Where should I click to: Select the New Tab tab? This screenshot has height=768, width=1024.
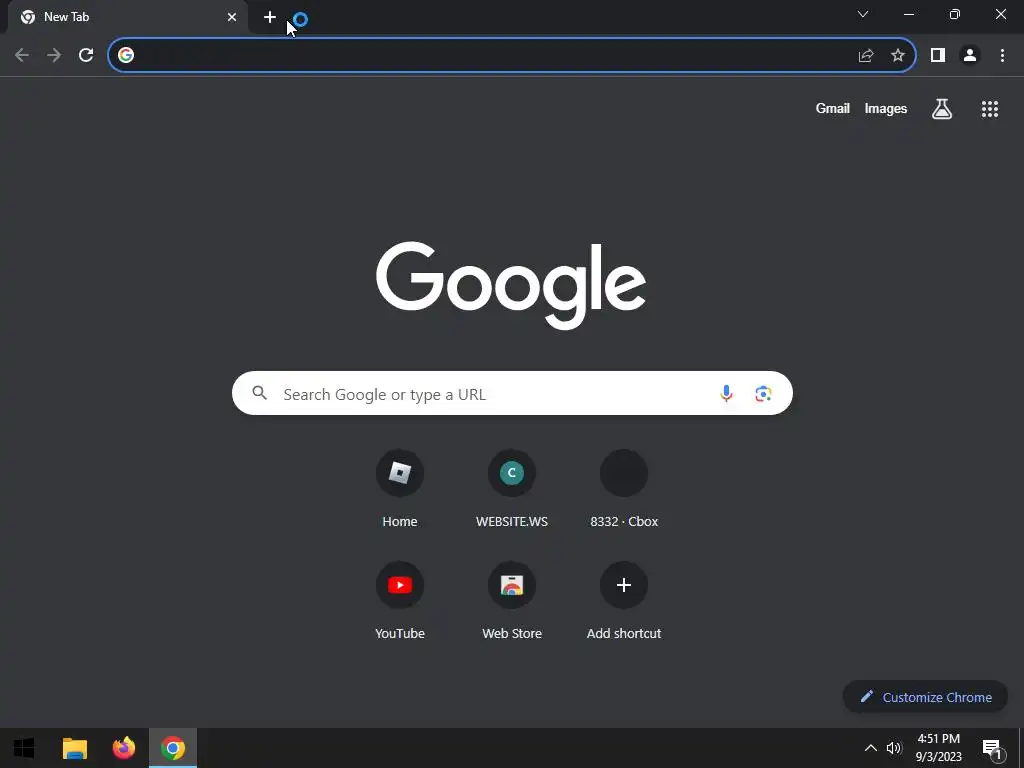point(128,17)
